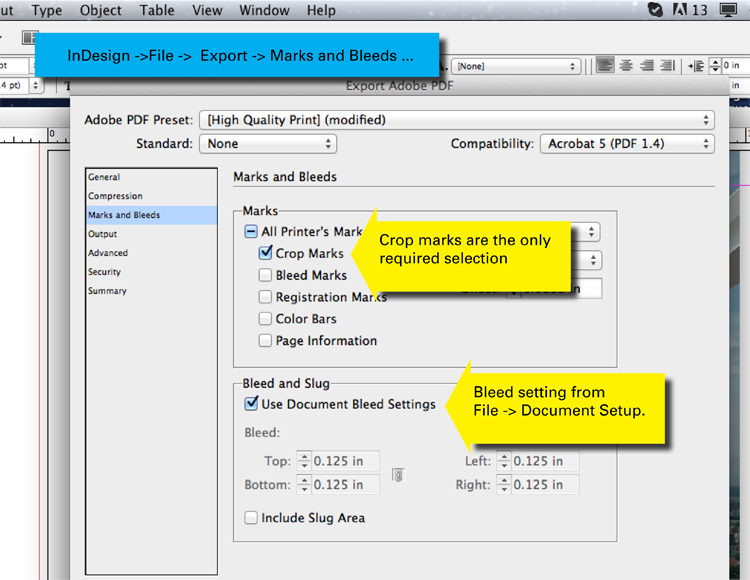750x580 pixels.
Task: Open the Table menu
Action: click(157, 10)
